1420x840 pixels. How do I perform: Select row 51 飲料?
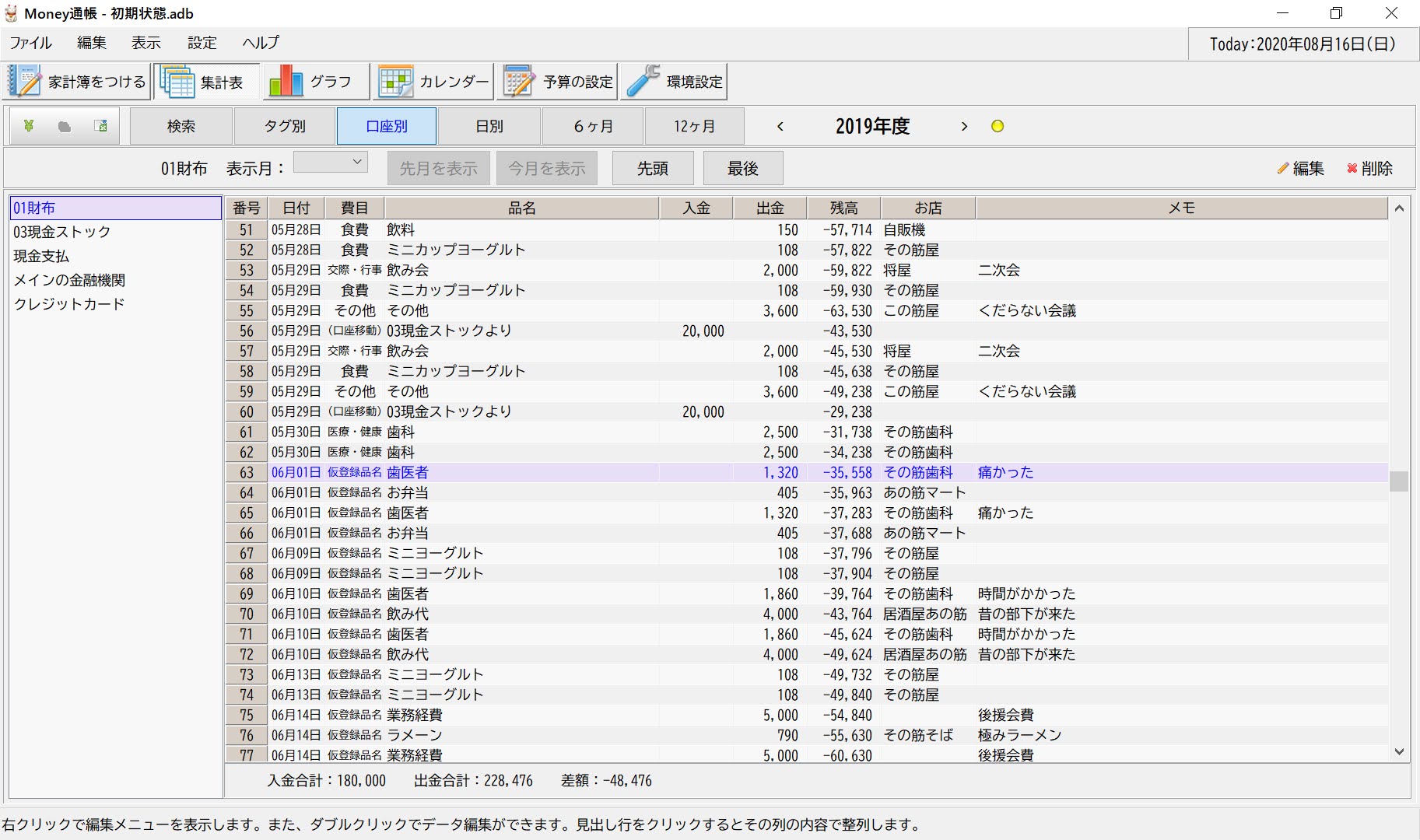pos(807,229)
